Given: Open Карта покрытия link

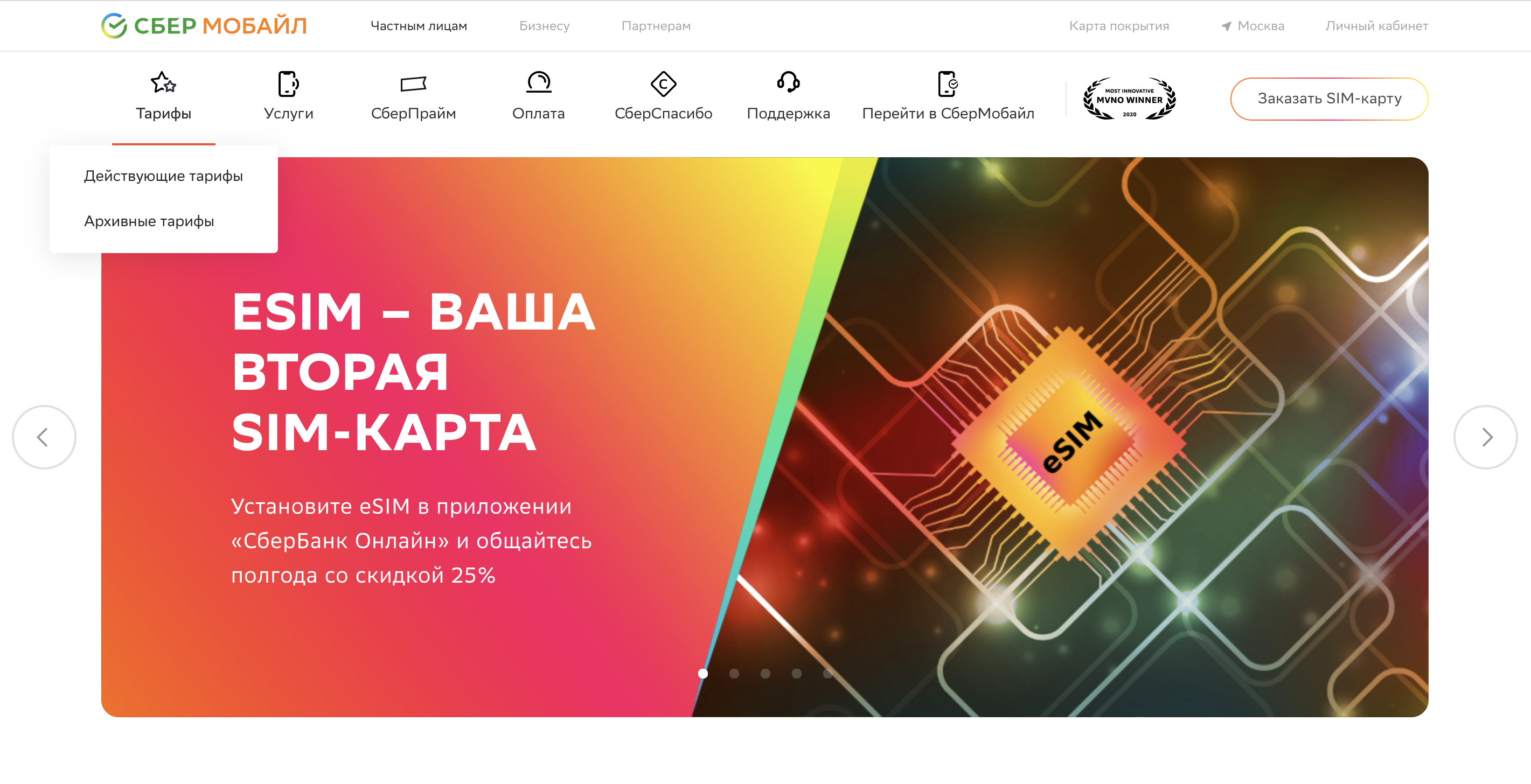Looking at the screenshot, I should (1119, 26).
